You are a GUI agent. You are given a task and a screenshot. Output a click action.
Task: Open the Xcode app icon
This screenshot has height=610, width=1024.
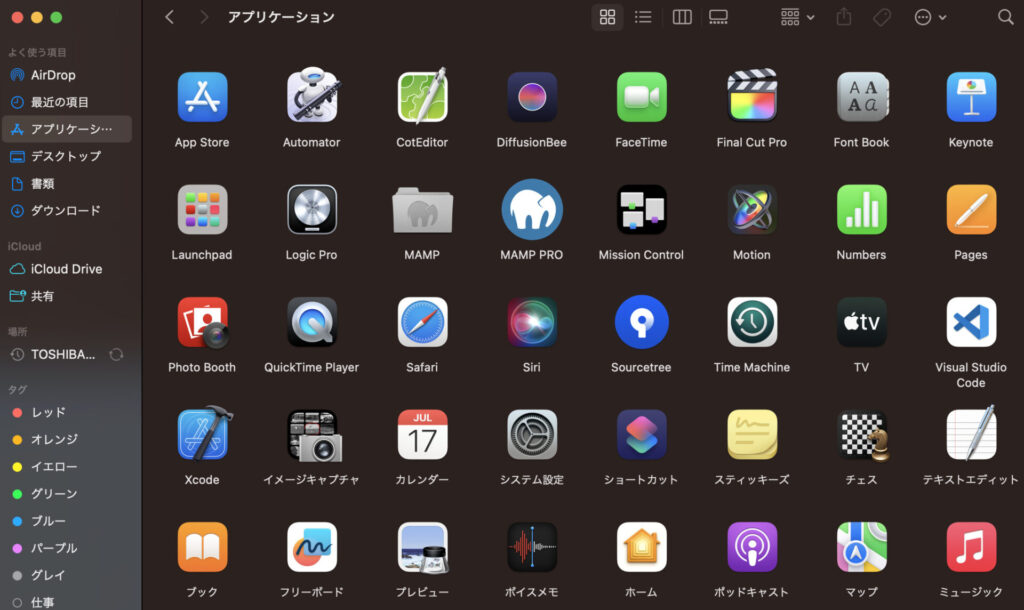[202, 434]
